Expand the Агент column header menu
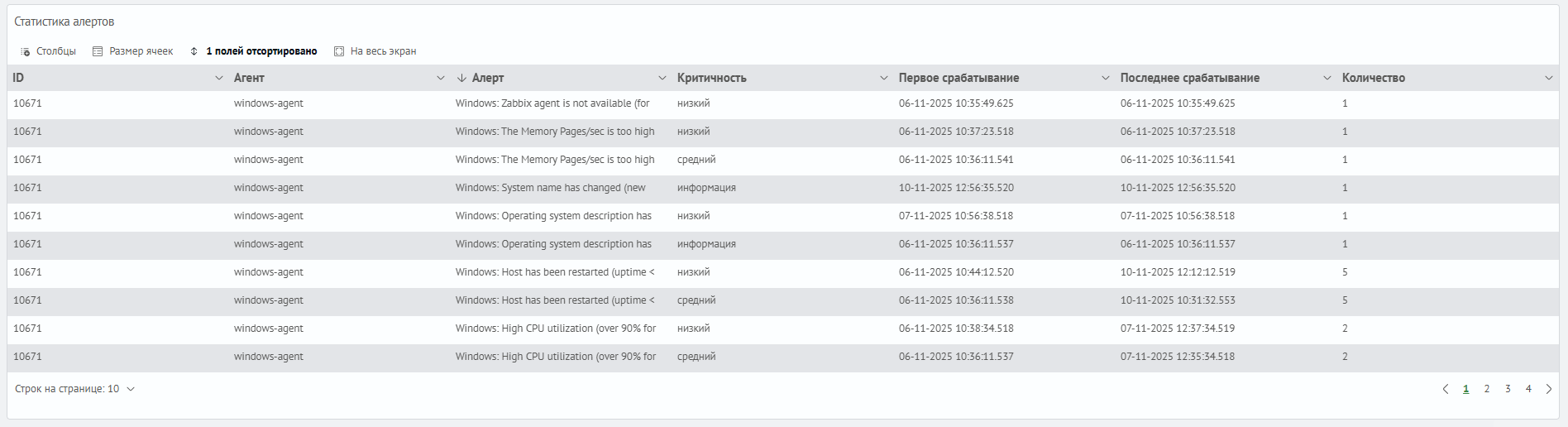The height and width of the screenshot is (427, 1568). pyautogui.click(x=441, y=78)
